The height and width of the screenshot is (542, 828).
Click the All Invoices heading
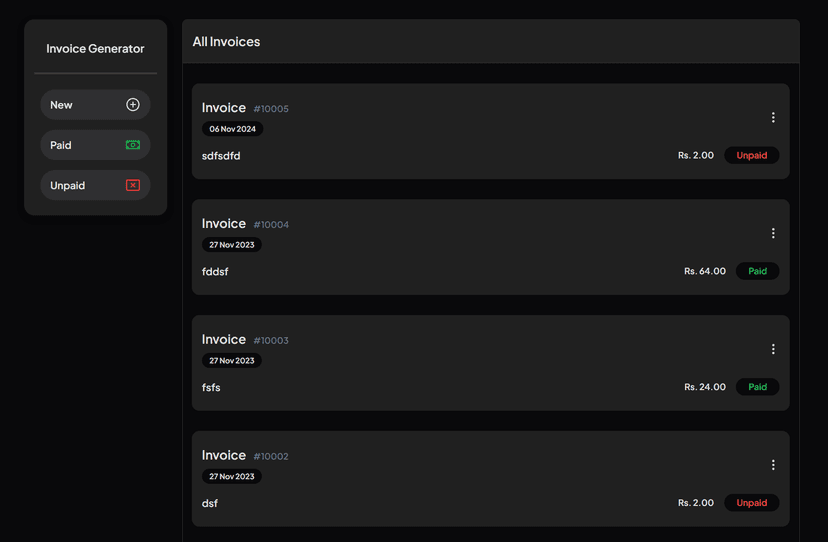point(226,42)
